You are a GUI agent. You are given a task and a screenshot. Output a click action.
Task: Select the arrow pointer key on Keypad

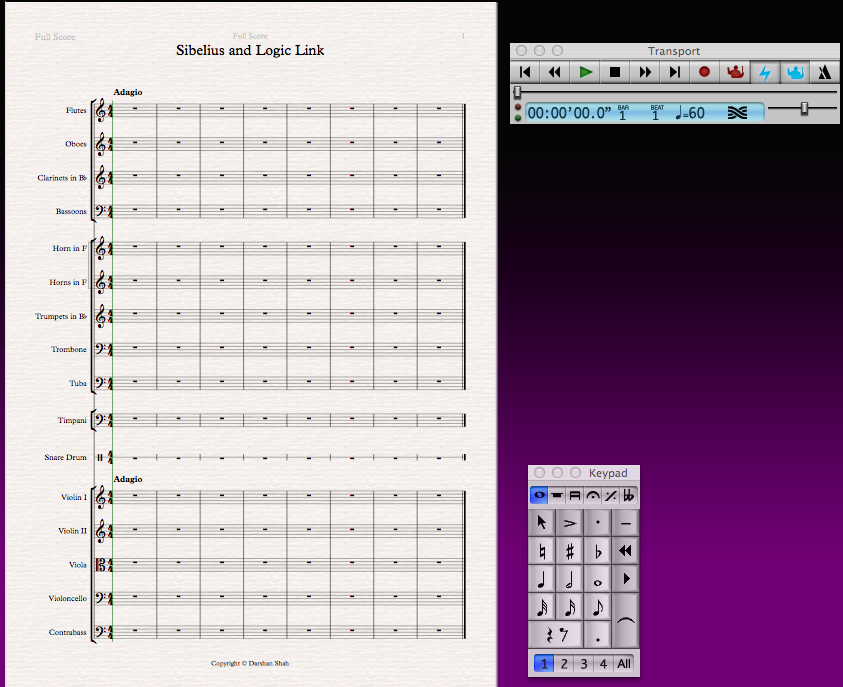pyautogui.click(x=542, y=523)
